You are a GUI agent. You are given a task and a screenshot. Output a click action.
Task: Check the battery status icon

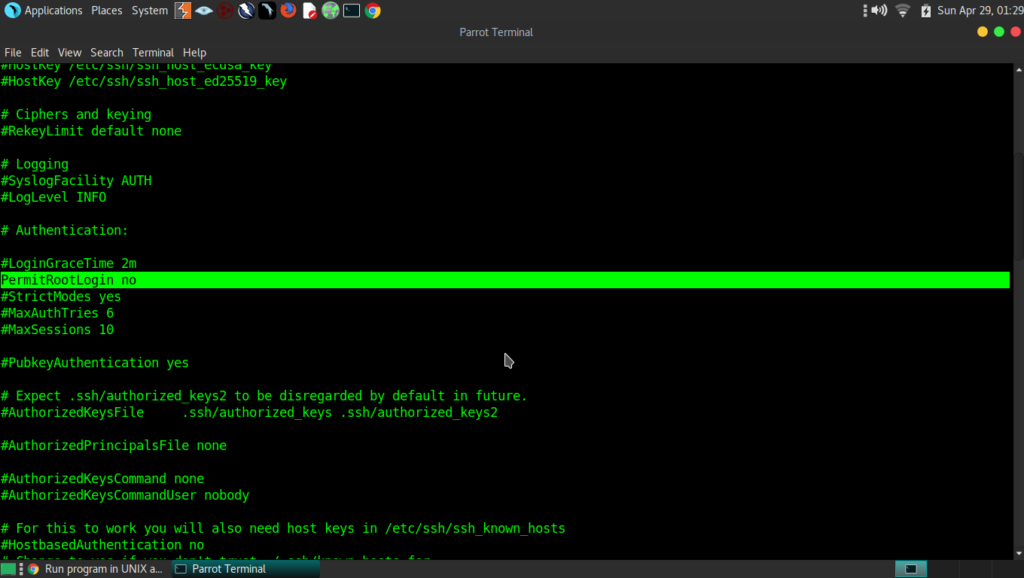(925, 11)
